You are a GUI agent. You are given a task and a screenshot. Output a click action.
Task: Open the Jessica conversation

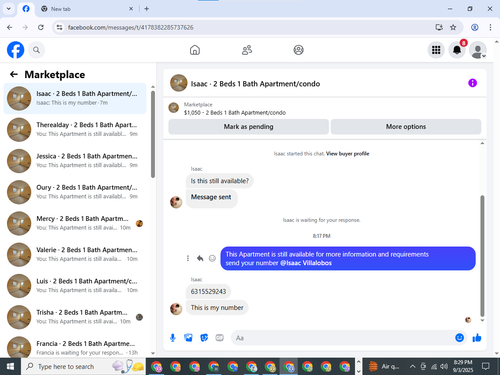[x=75, y=161]
